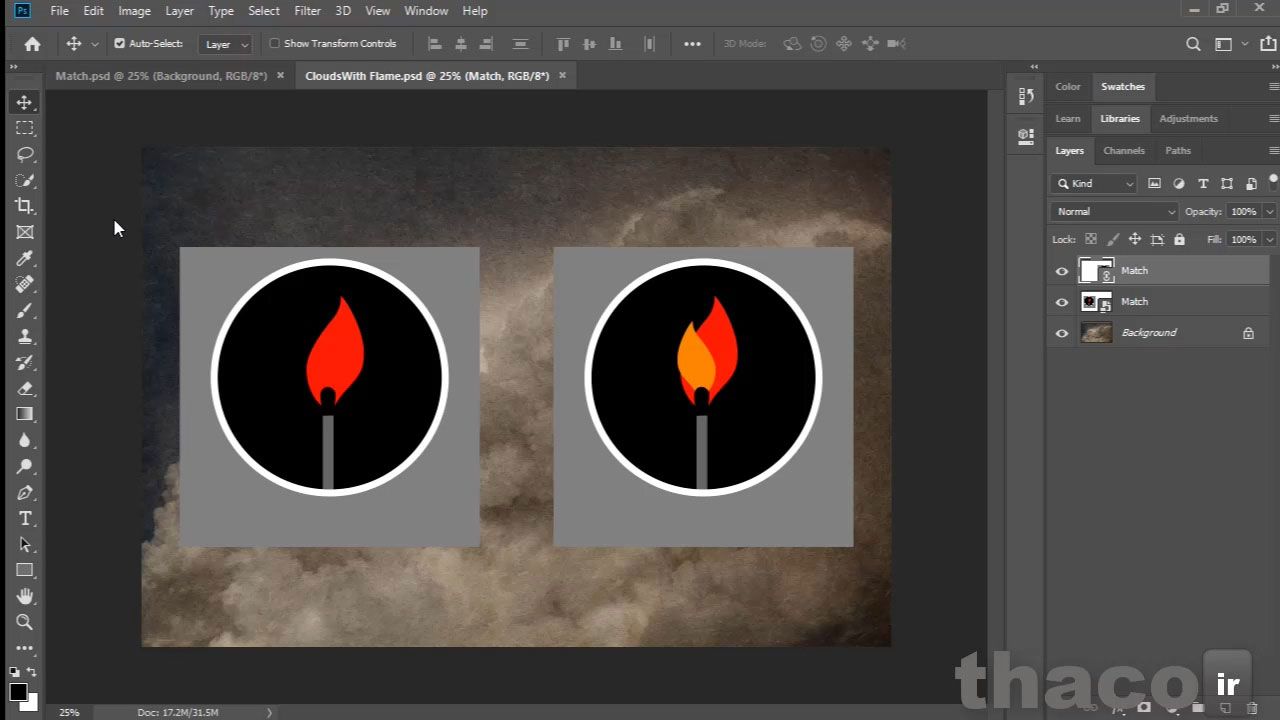1280x720 pixels.
Task: Select the Pen tool
Action: [x=25, y=492]
